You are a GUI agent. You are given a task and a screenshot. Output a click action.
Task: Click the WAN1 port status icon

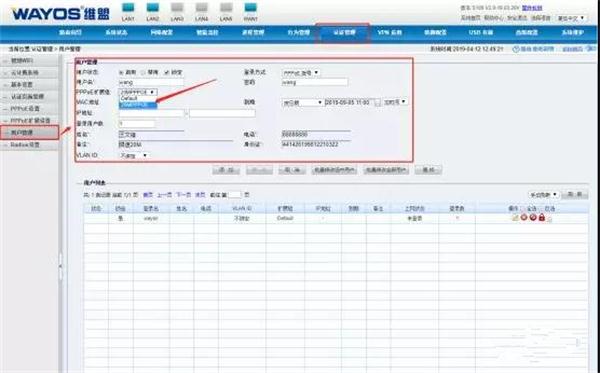[x=251, y=8]
